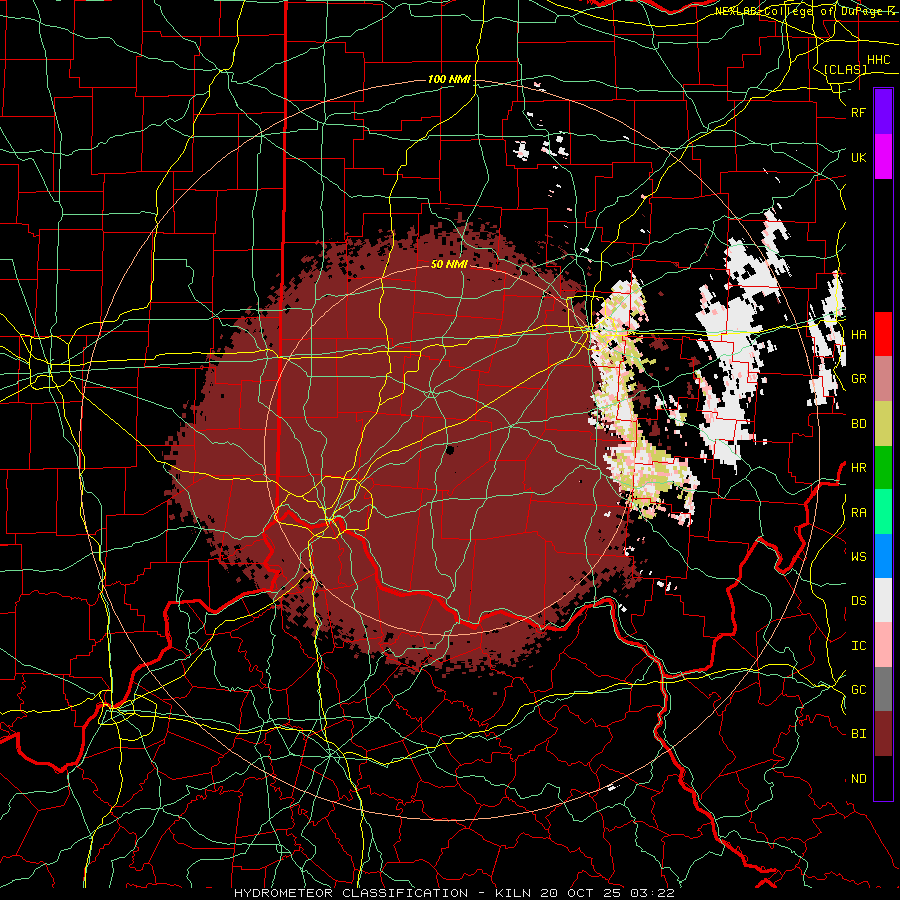Pick the dark green HR legend swatch
This screenshot has width=900, height=900.
(x=883, y=467)
